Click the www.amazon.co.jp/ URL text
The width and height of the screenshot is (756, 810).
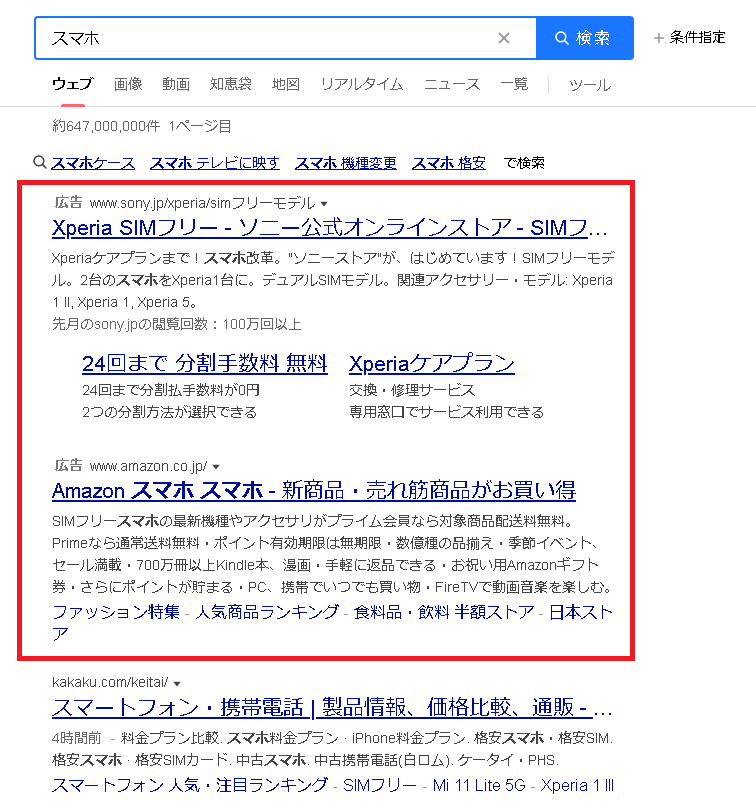pos(148,466)
